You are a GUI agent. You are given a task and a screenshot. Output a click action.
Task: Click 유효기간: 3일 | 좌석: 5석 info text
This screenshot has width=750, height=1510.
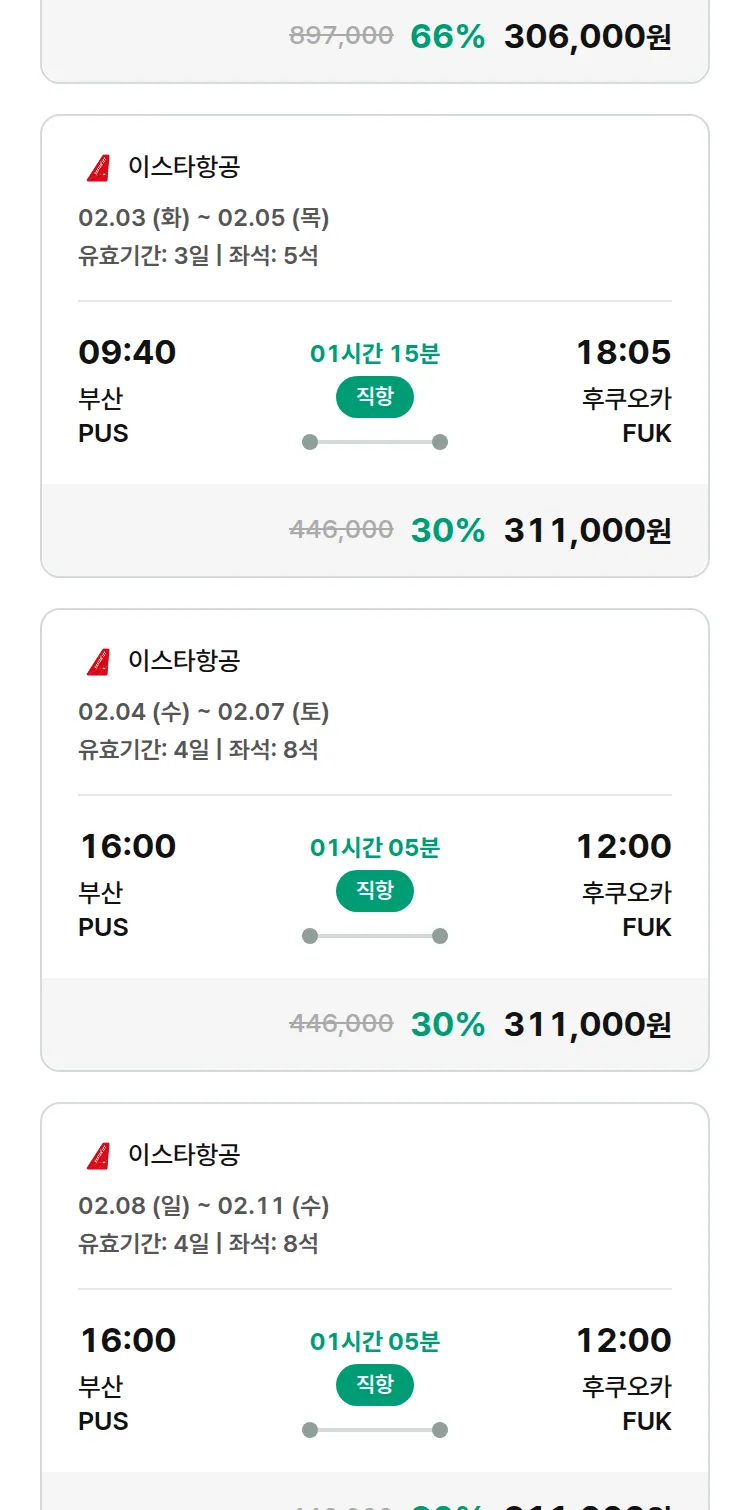coord(198,256)
